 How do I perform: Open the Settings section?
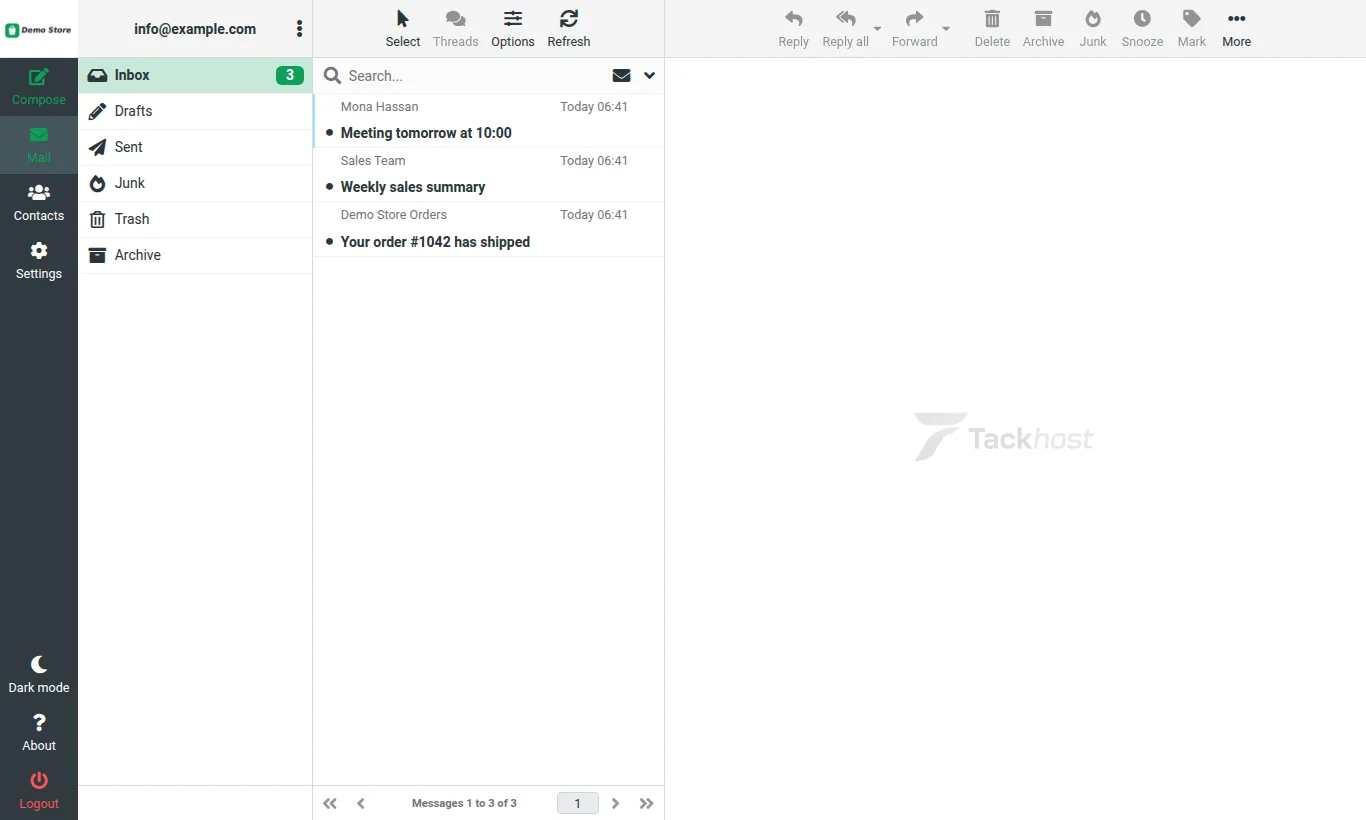[x=39, y=261]
